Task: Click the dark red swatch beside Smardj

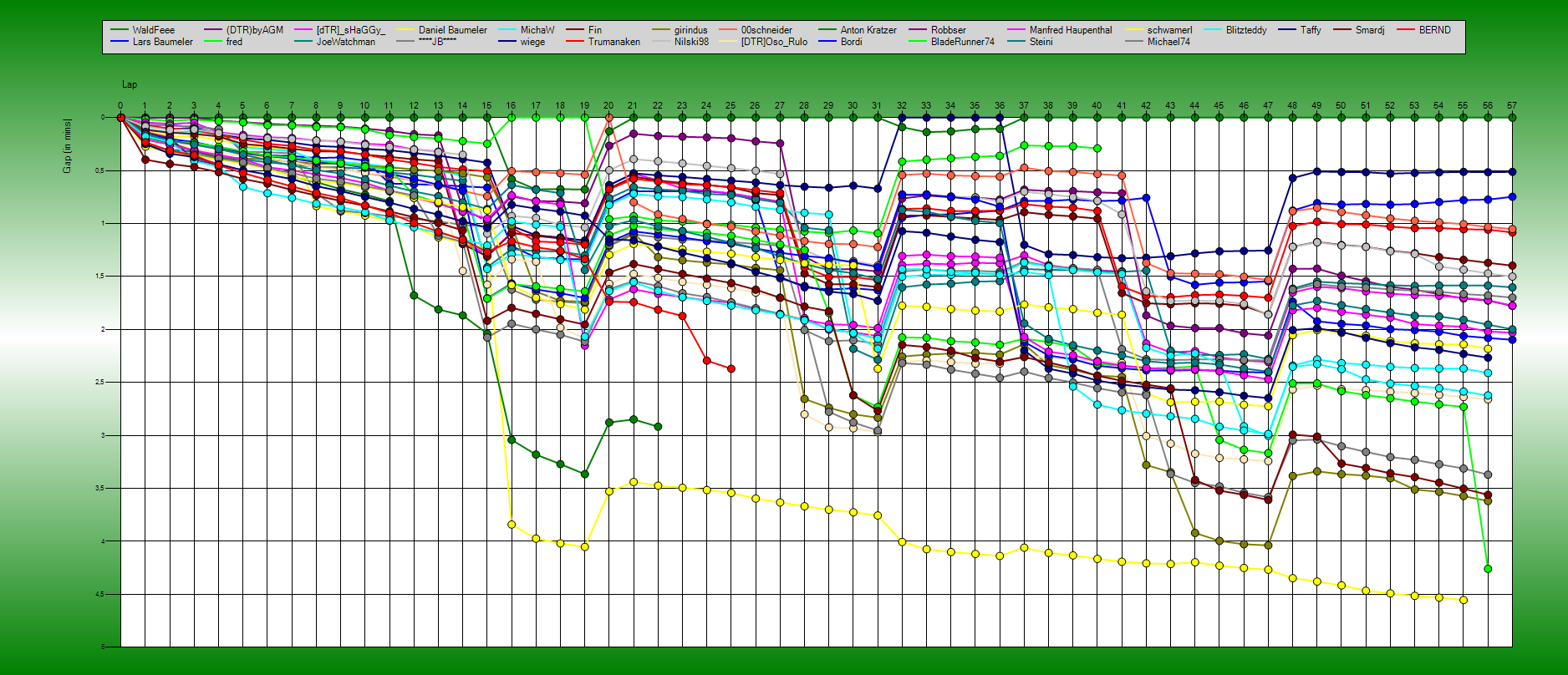Action: pyautogui.click(x=1343, y=30)
